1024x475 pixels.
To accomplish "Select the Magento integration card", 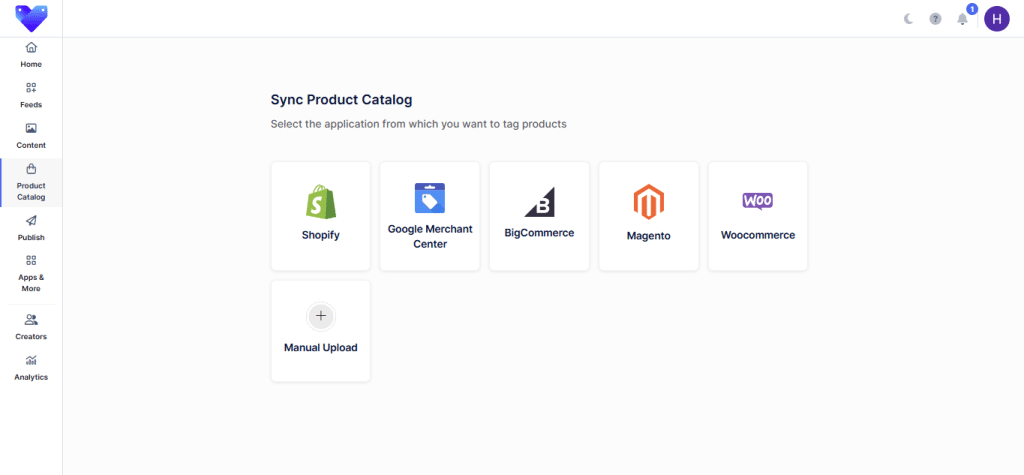I will tap(648, 216).
